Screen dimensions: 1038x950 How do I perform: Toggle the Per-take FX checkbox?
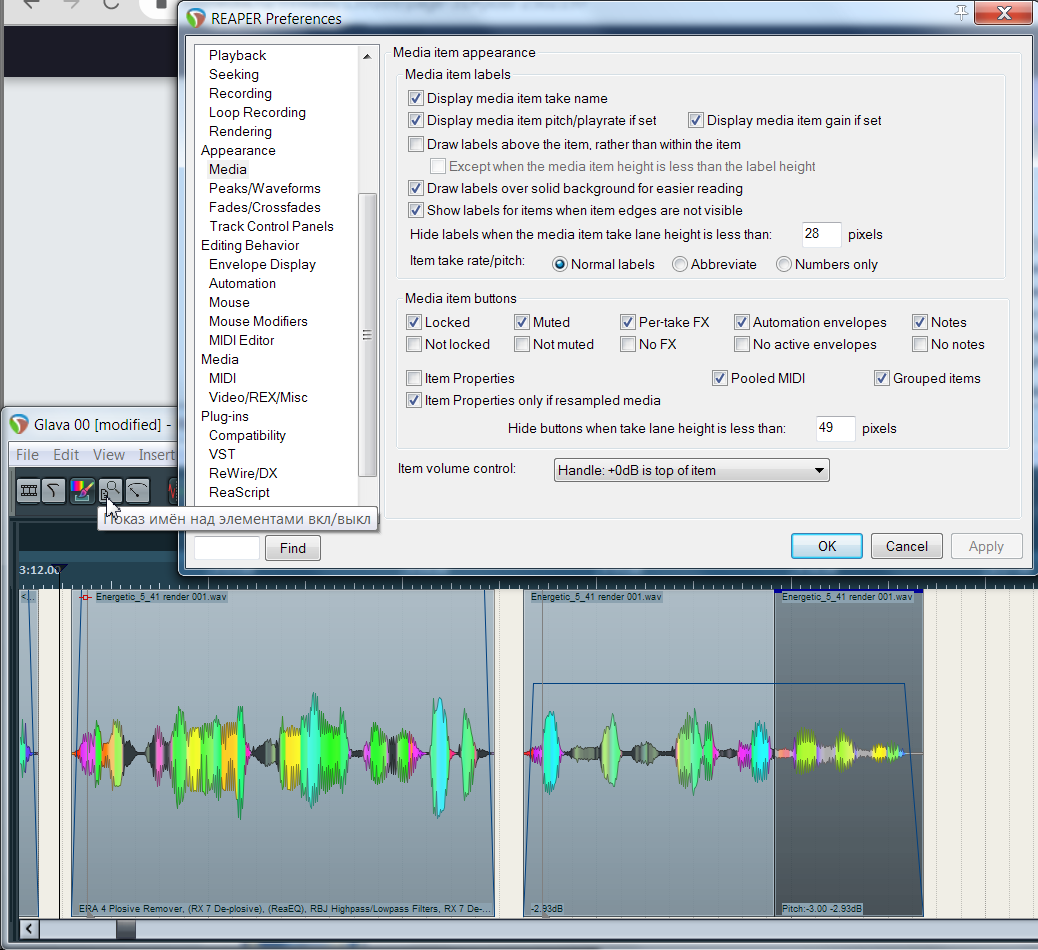click(x=628, y=322)
